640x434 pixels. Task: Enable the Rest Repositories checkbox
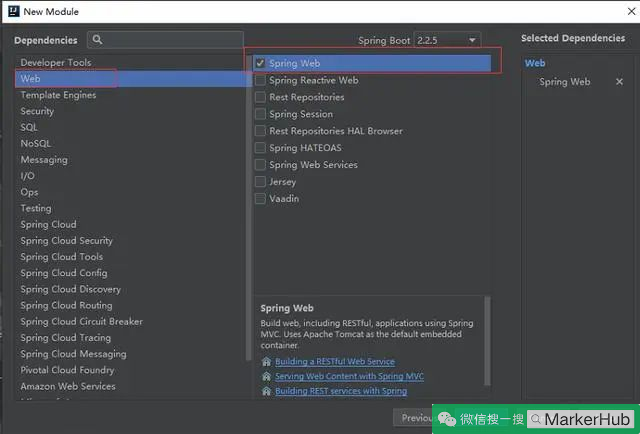click(x=260, y=97)
